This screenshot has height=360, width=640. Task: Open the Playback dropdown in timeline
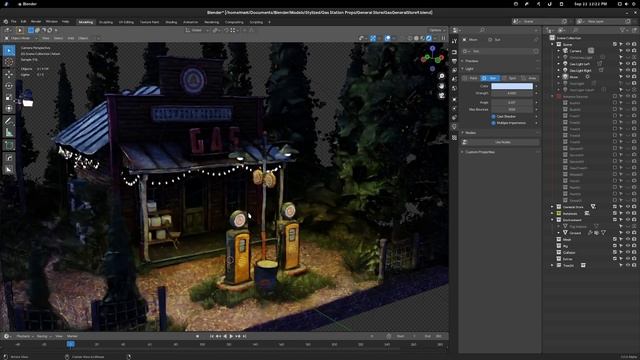pyautogui.click(x=24, y=336)
